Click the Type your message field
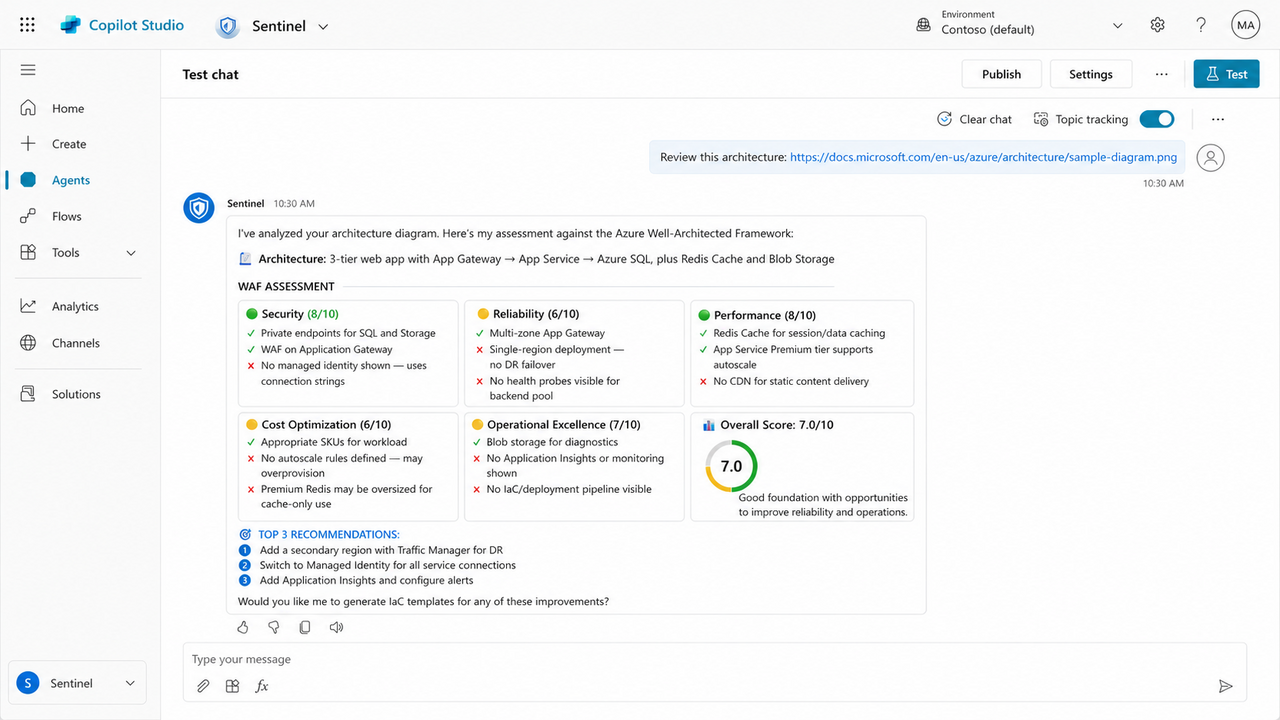Screen dimensions: 1280x720 pyautogui.click(x=714, y=659)
